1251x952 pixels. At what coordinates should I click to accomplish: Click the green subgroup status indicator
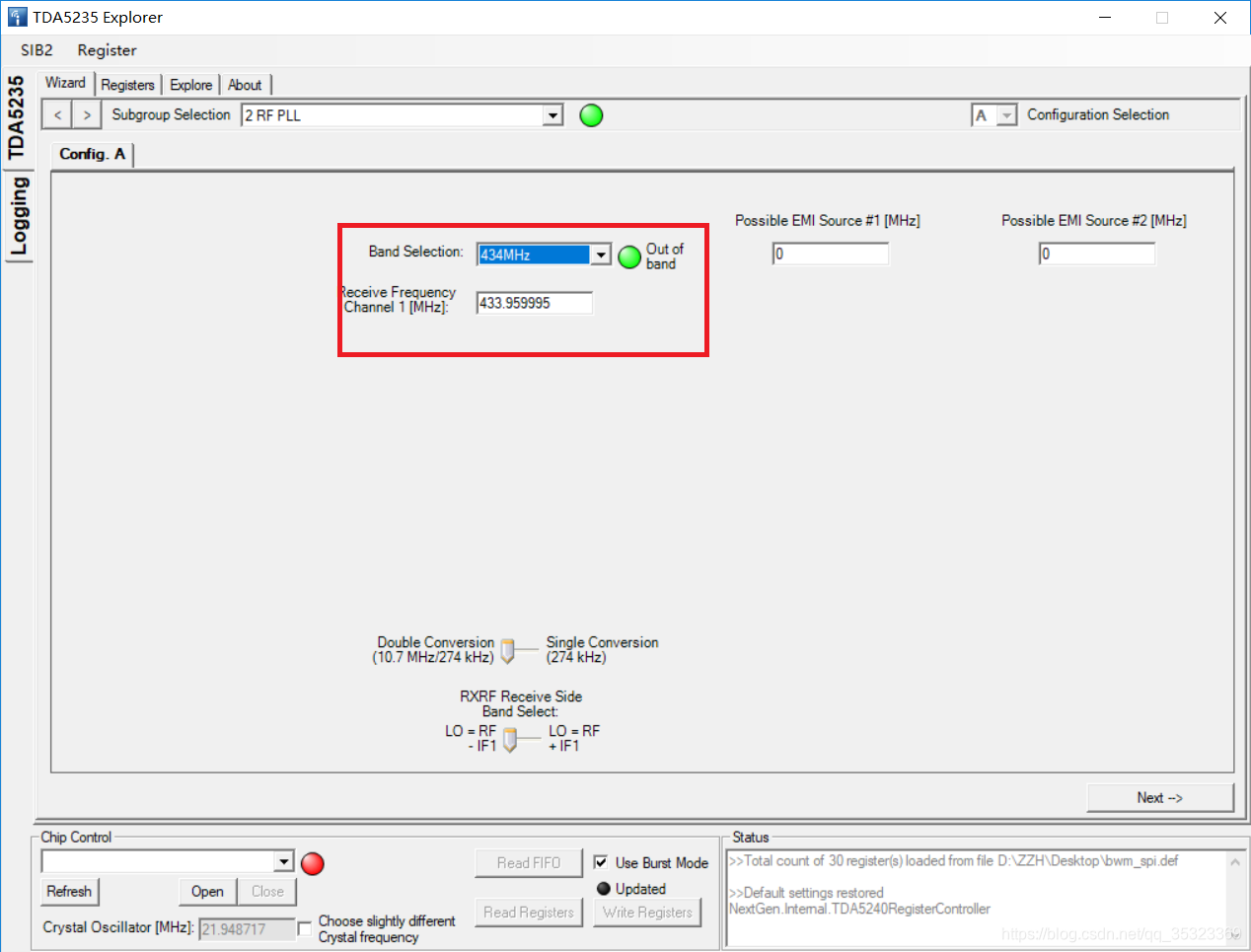tap(591, 115)
